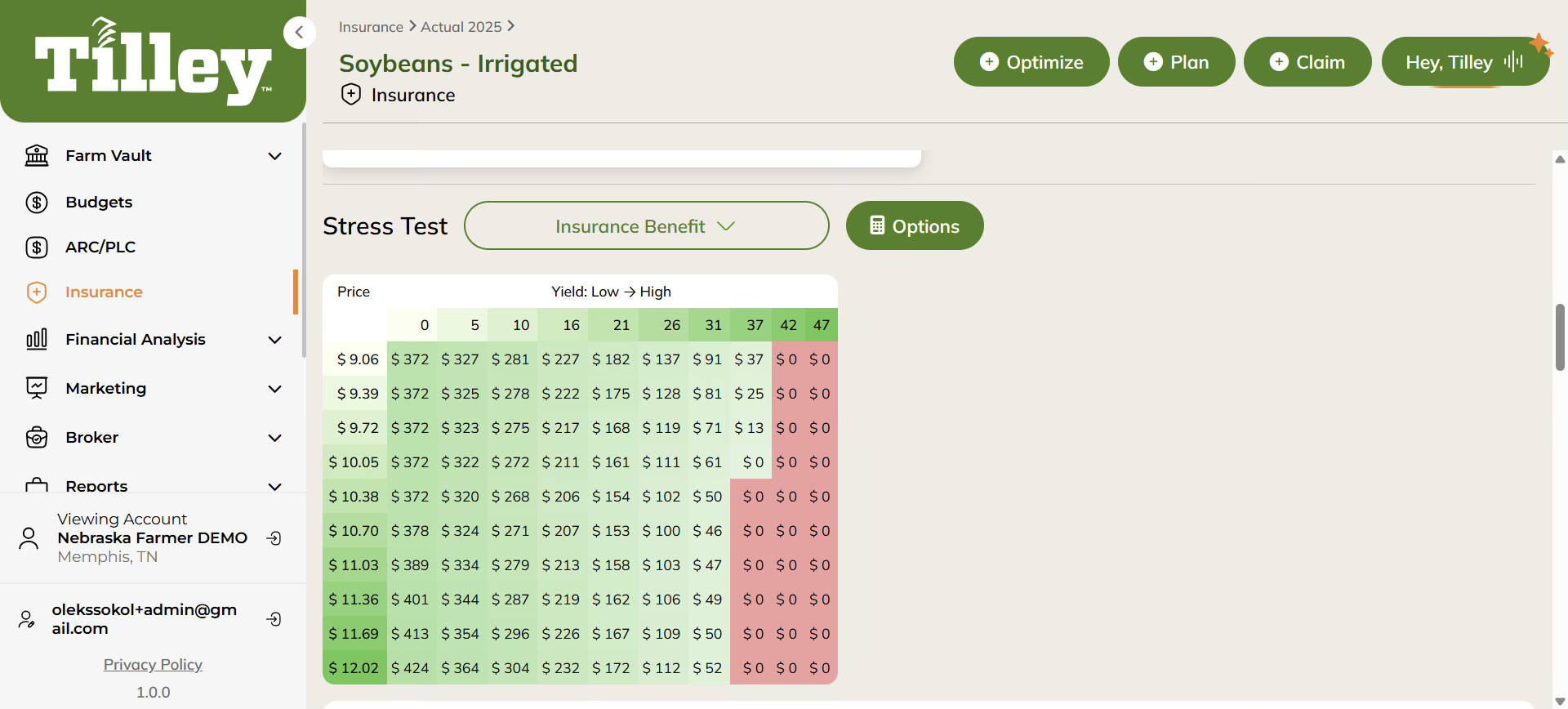Click the Nebraska Farmer DEMO account name
The height and width of the screenshot is (709, 1568).
click(152, 537)
